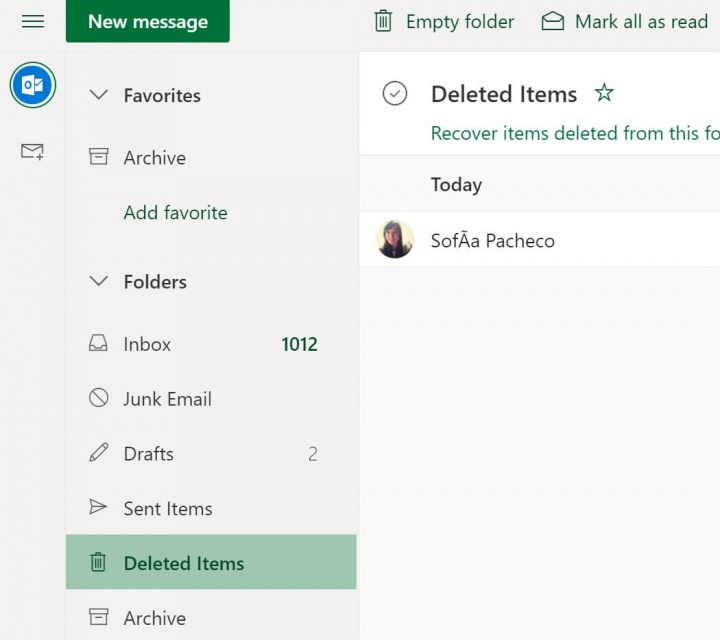Image resolution: width=720 pixels, height=640 pixels.
Task: Click the Sent Items paper plane icon
Action: point(98,507)
